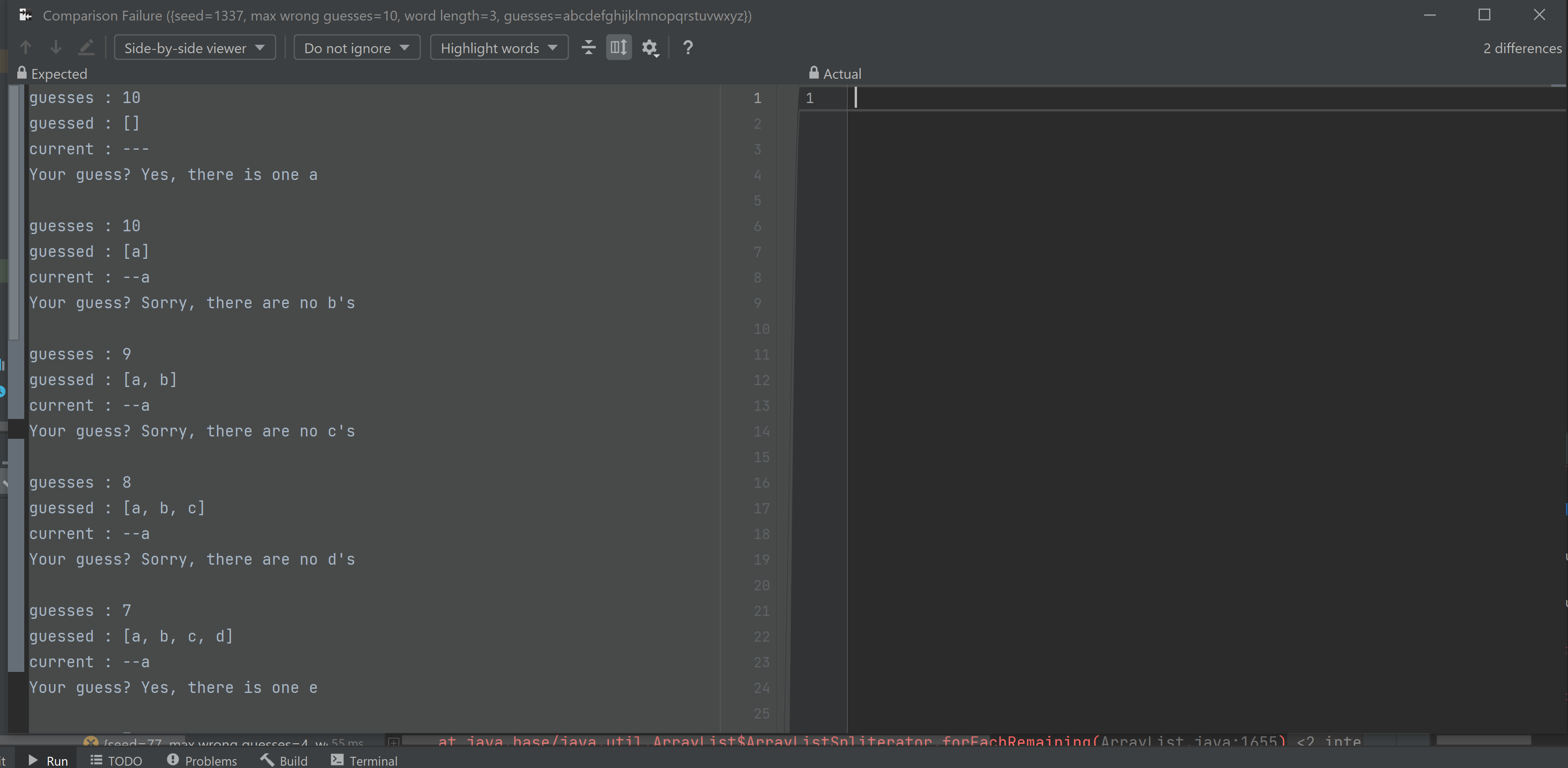Viewport: 1568px width, 768px height.
Task: Open the Problems tool window
Action: pyautogui.click(x=202, y=761)
